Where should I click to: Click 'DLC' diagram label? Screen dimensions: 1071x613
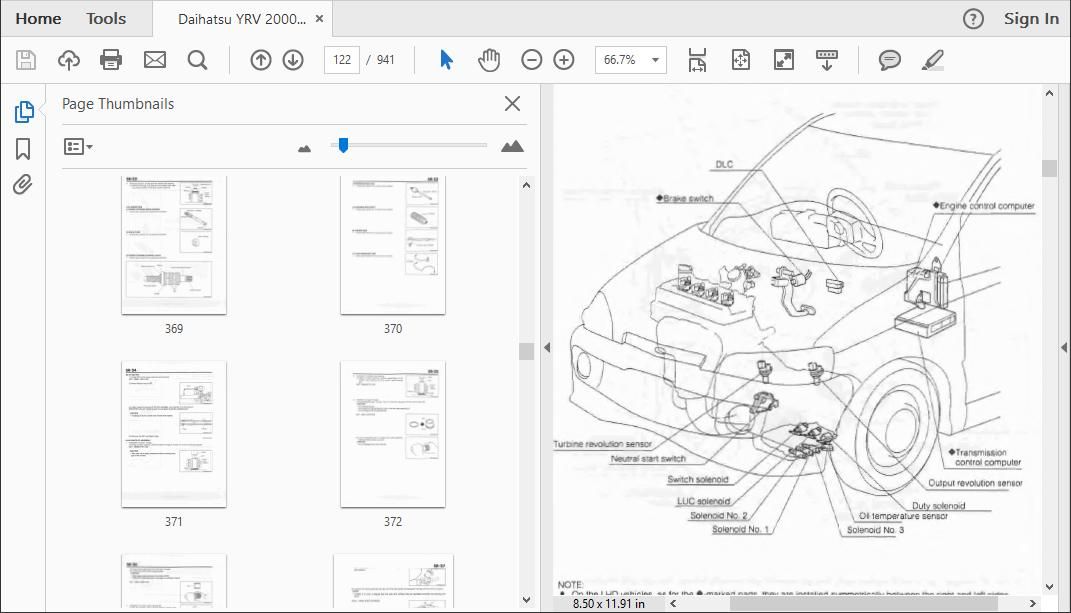(x=724, y=165)
